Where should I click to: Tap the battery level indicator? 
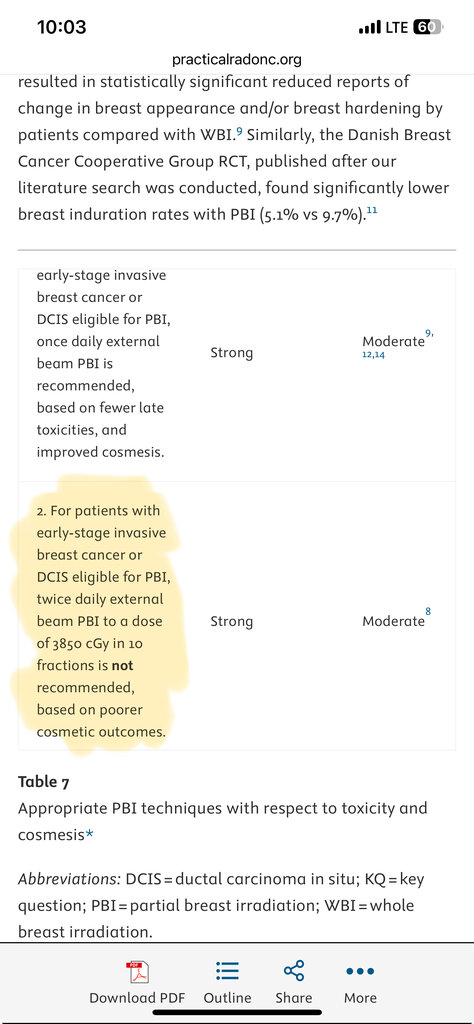(427, 27)
